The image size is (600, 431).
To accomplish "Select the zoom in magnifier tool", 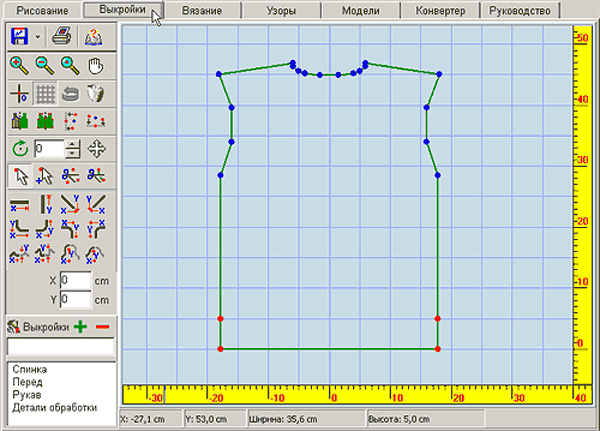I will (19, 66).
